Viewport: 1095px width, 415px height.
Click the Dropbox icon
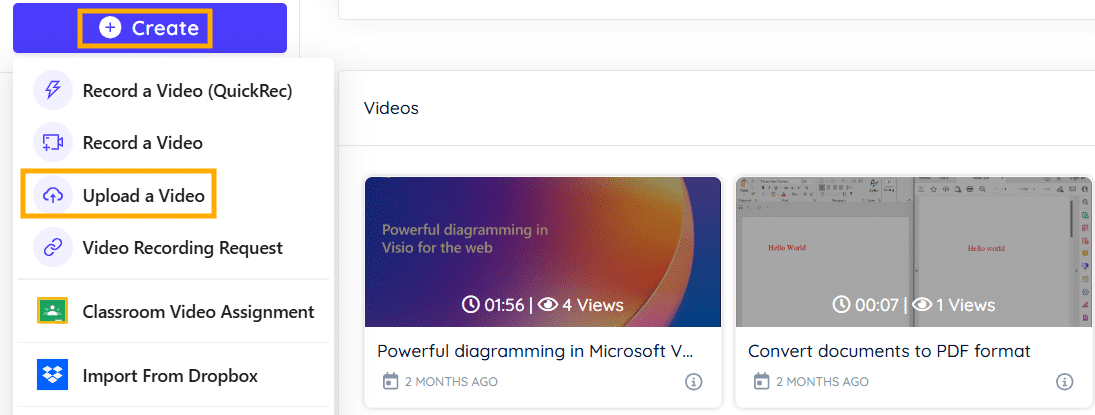tap(52, 375)
